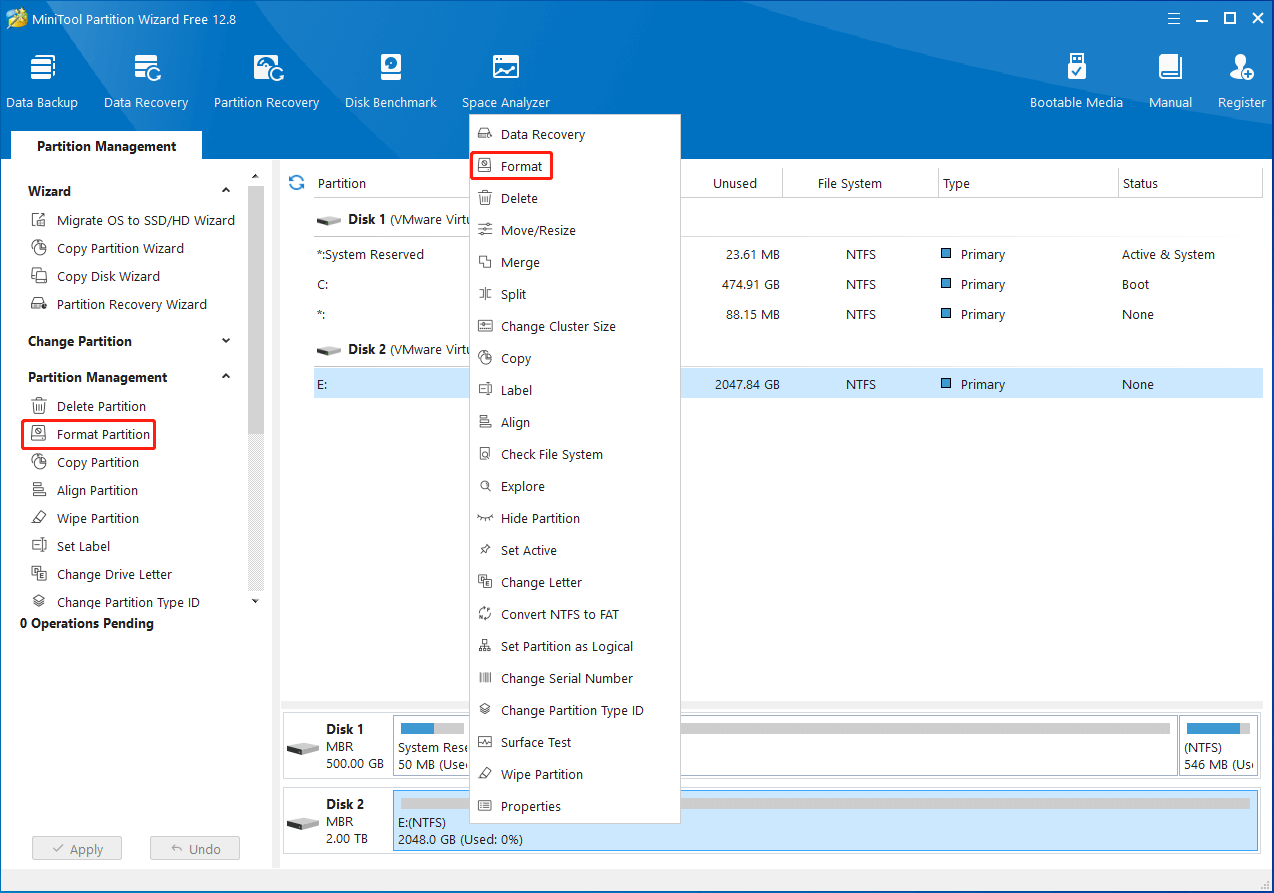
Task: Click the Apply button
Action: [x=76, y=849]
